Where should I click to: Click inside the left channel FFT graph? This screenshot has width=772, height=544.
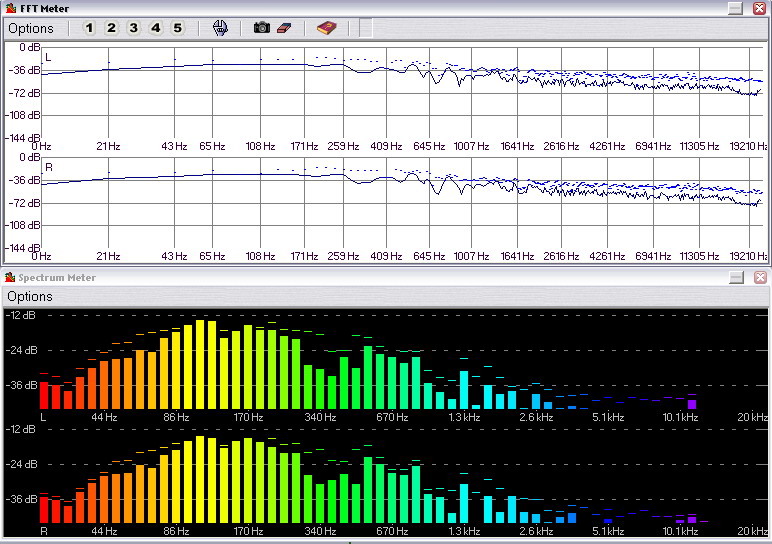[400, 100]
